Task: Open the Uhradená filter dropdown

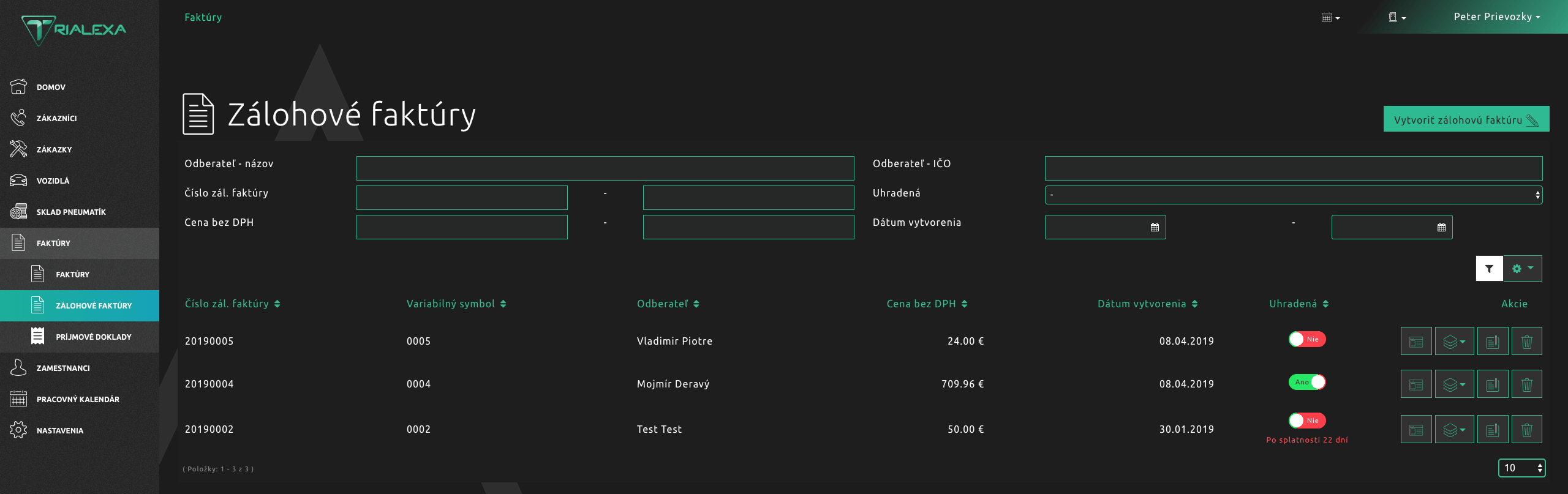Action: click(x=1293, y=195)
